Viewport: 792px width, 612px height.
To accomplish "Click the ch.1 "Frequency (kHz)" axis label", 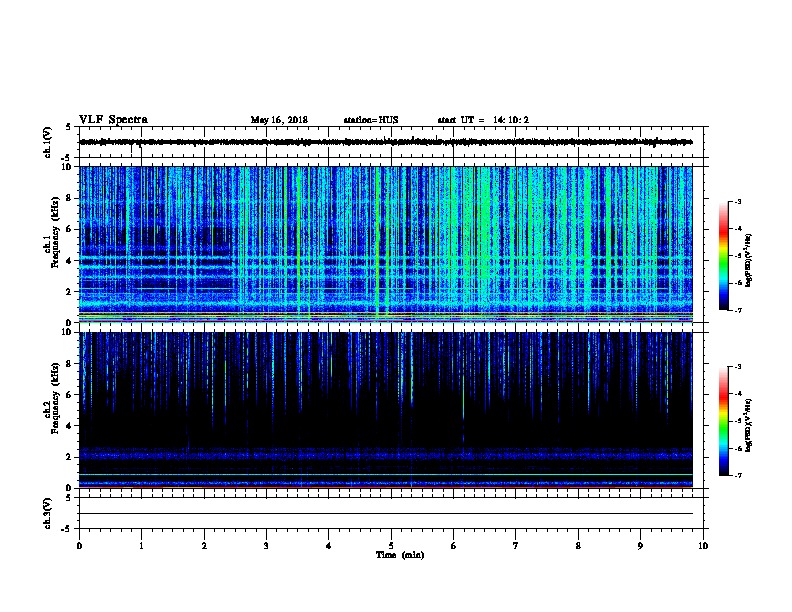I will 55,232.
